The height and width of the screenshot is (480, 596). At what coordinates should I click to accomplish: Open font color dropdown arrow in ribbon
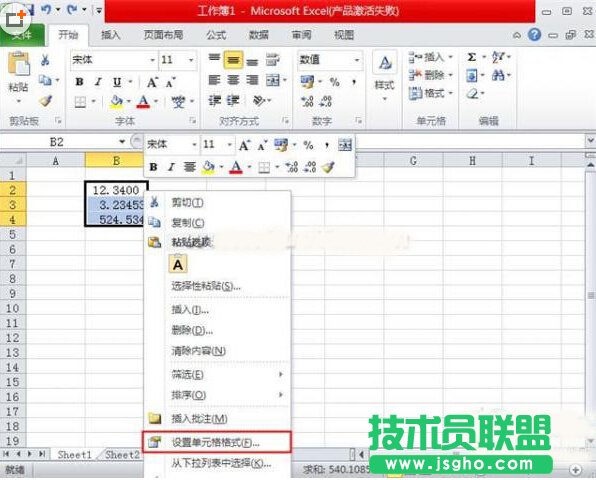[x=156, y=101]
